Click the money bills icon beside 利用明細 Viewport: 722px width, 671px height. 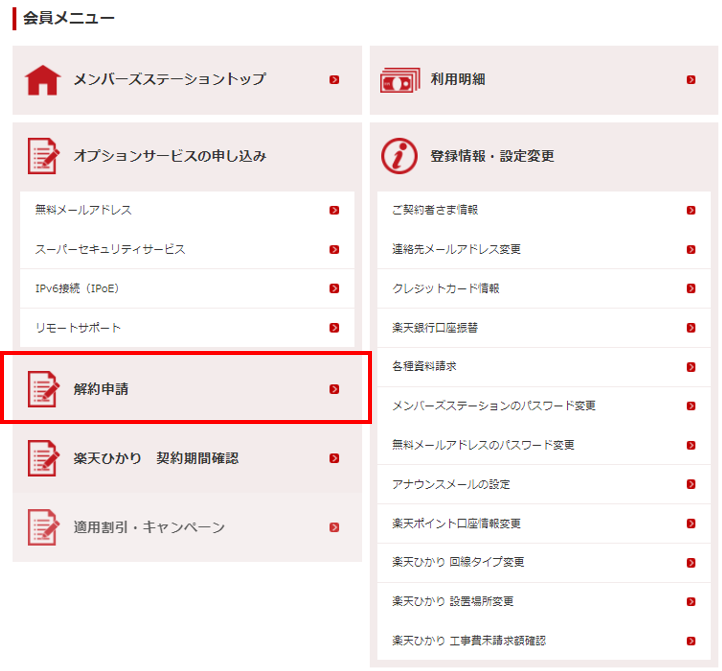click(400, 80)
